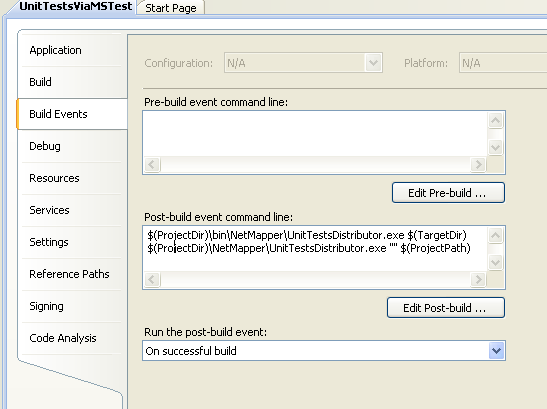
Task: Click the Post-build box scroll up arrow
Action: [x=495, y=236]
